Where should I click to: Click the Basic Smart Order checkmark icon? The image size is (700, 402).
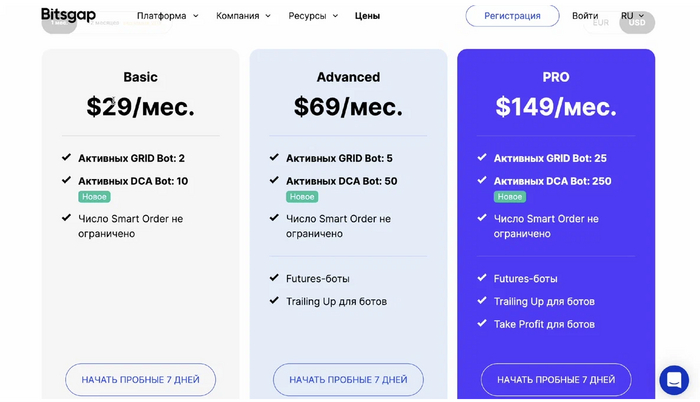point(67,218)
